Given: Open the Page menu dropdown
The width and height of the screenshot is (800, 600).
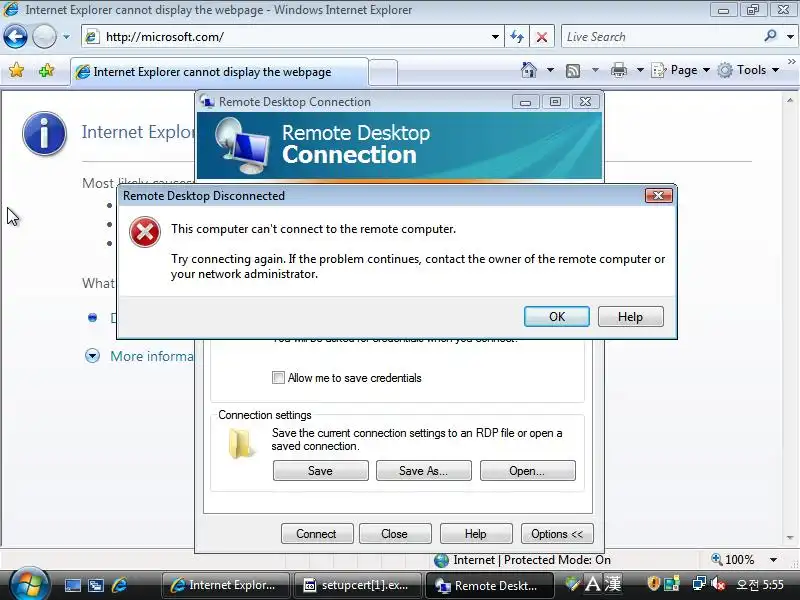Looking at the screenshot, I should coord(681,70).
